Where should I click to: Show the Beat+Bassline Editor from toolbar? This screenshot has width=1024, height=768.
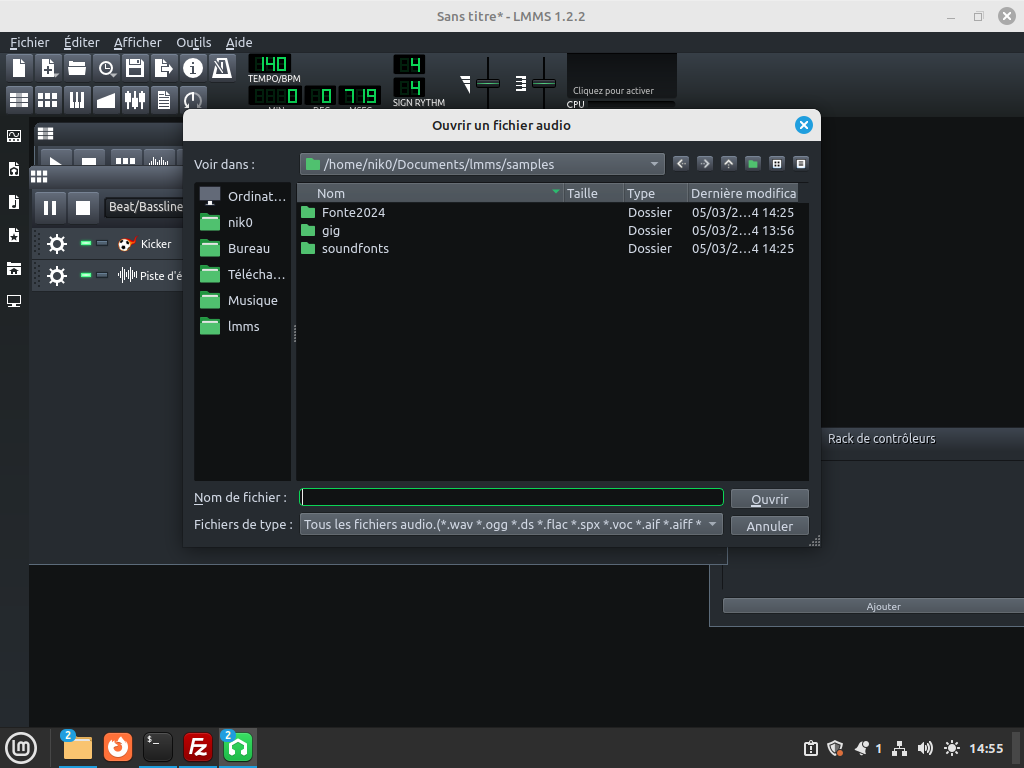coord(48,99)
